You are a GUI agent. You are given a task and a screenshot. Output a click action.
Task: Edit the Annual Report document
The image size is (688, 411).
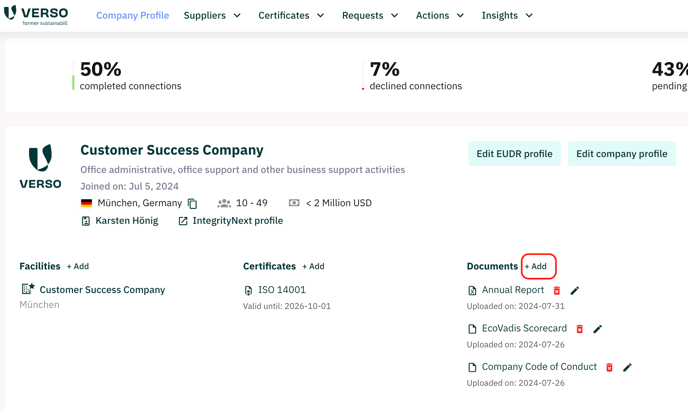575,290
